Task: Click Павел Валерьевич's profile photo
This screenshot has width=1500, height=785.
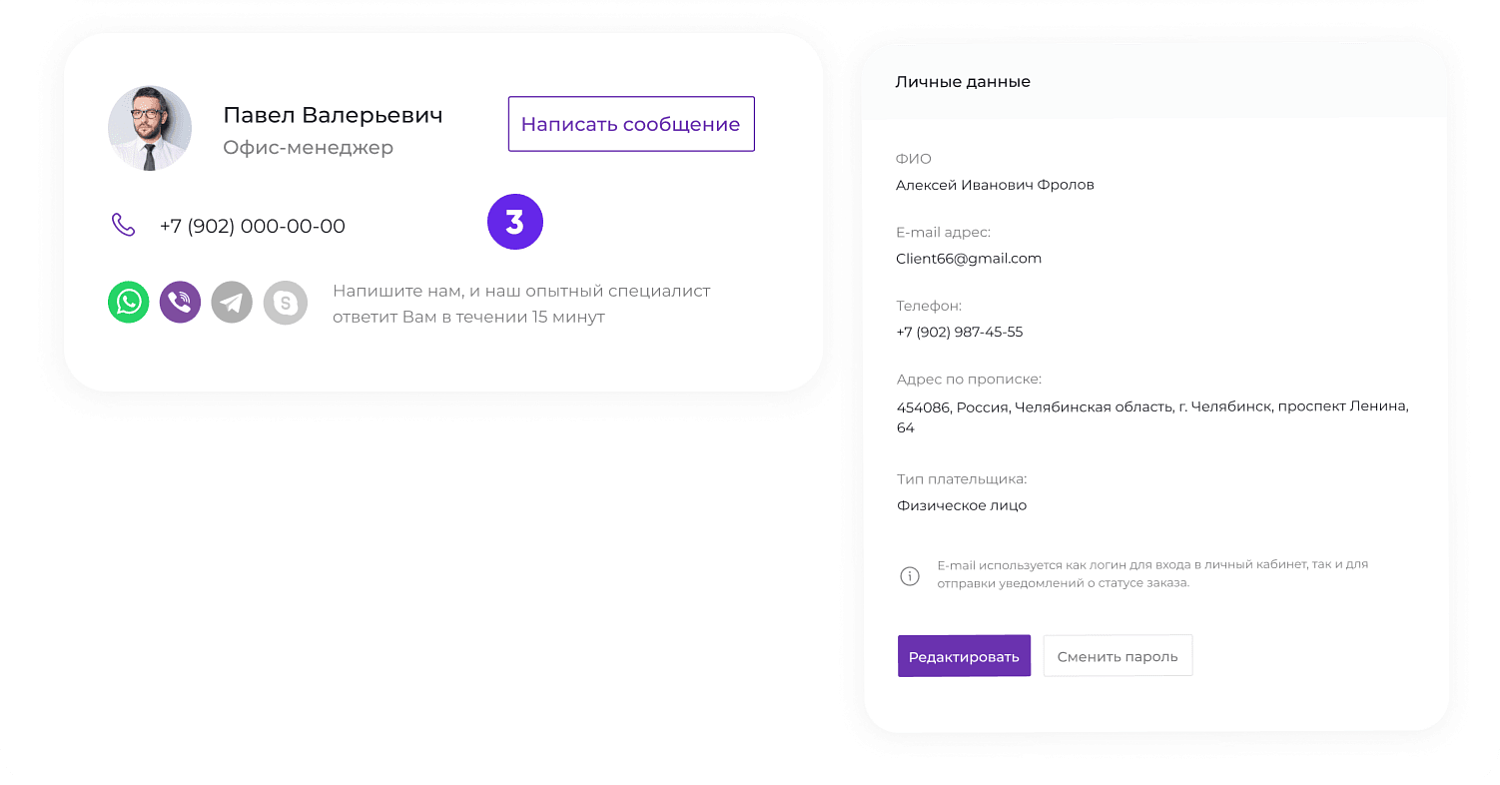Action: coord(150,128)
